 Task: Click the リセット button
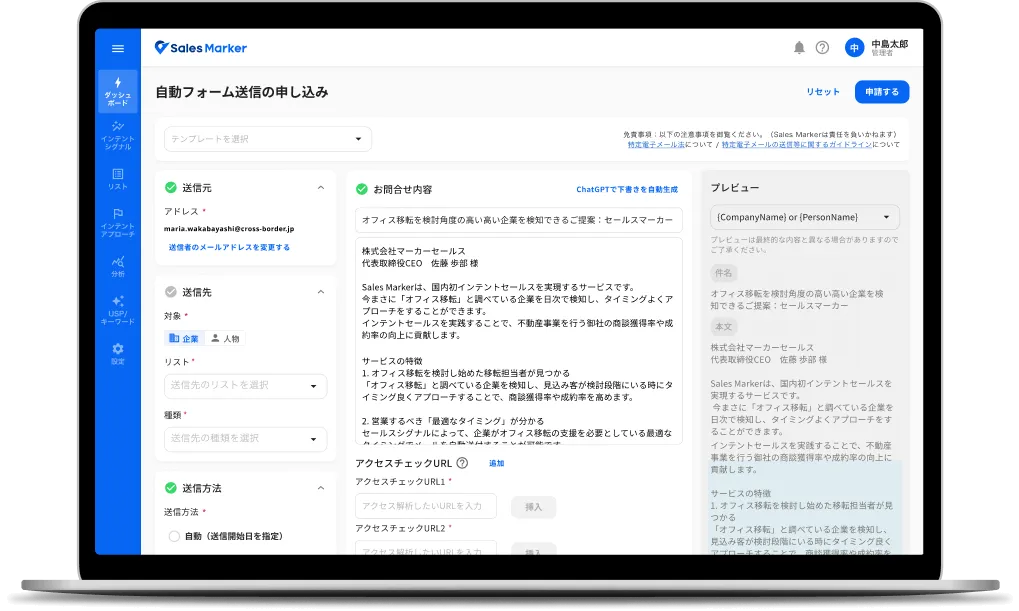(x=823, y=92)
